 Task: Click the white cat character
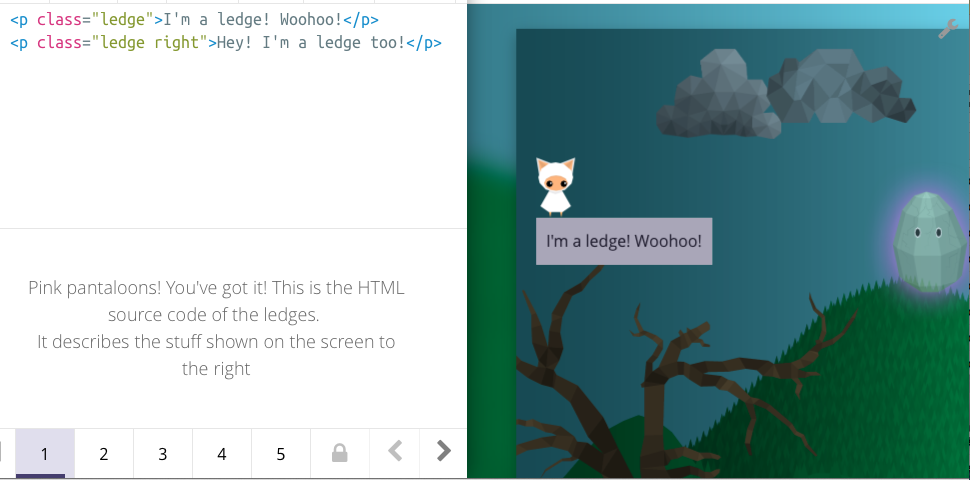pyautogui.click(x=556, y=186)
